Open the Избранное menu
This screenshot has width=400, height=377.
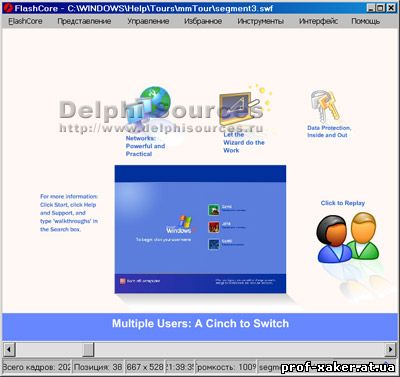[203, 21]
